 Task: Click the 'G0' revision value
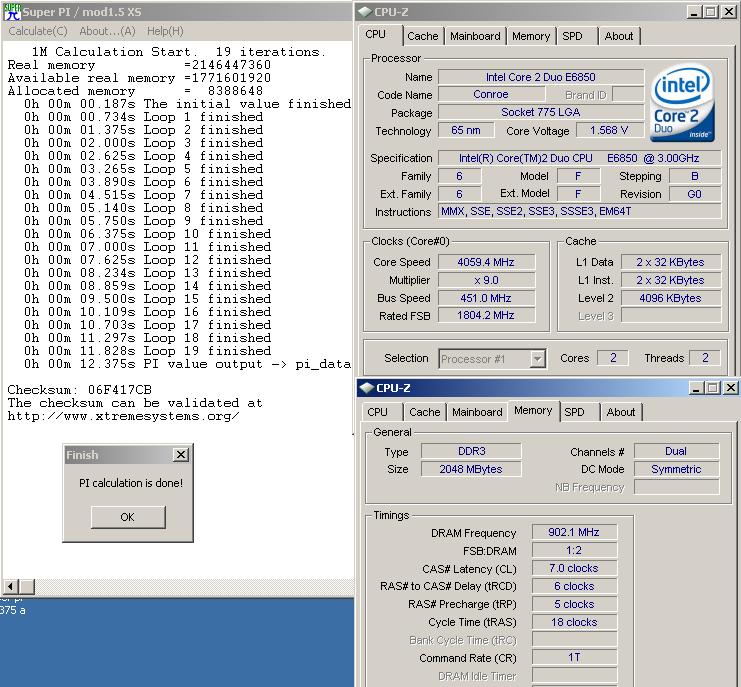[695, 194]
